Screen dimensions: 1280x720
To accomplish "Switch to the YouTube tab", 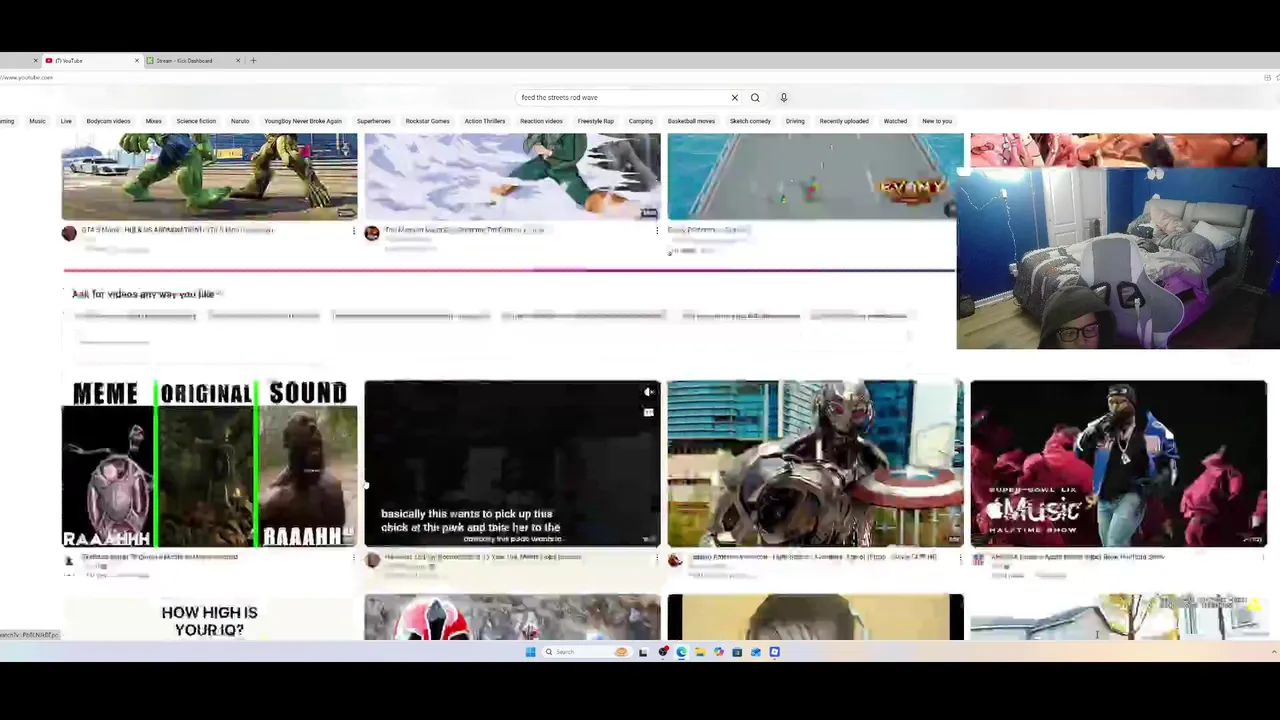I will [90, 61].
